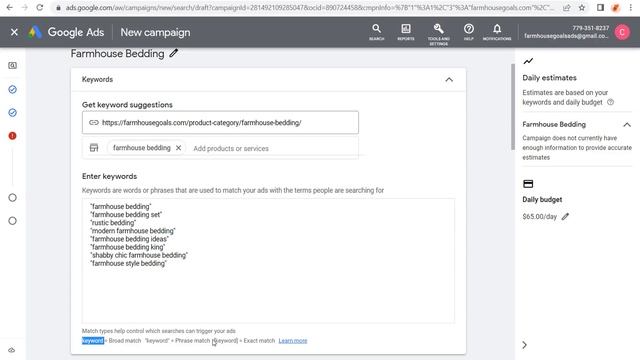
Task: Collapse Farmhouse Bedding estimates section
Action: coord(627,124)
